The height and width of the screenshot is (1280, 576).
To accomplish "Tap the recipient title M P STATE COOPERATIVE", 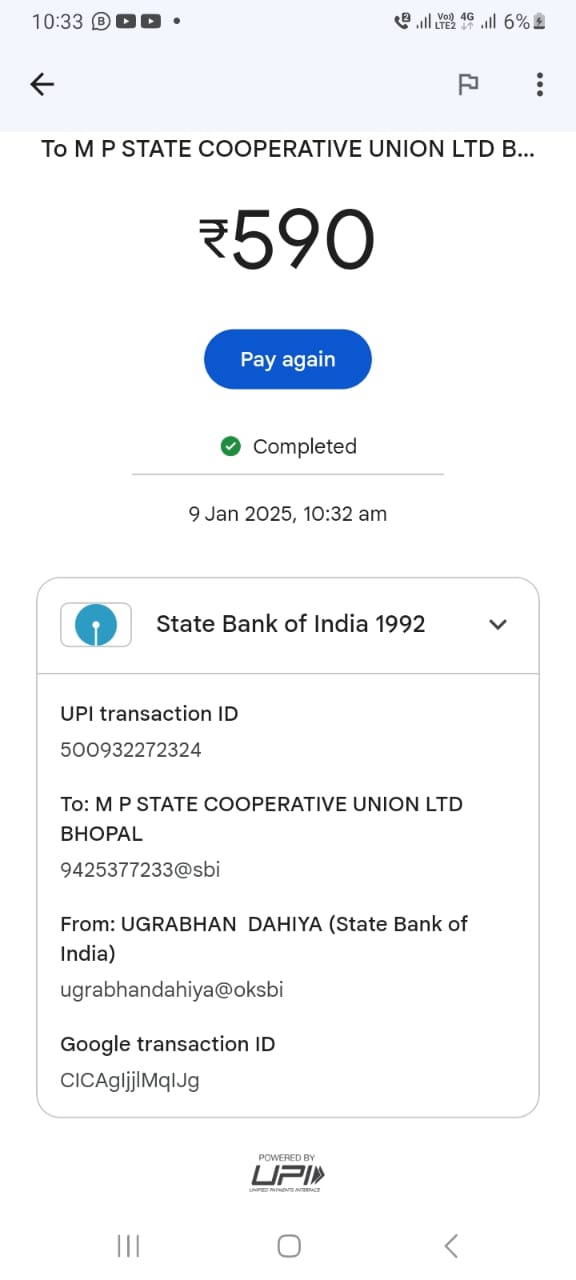I will (288, 149).
